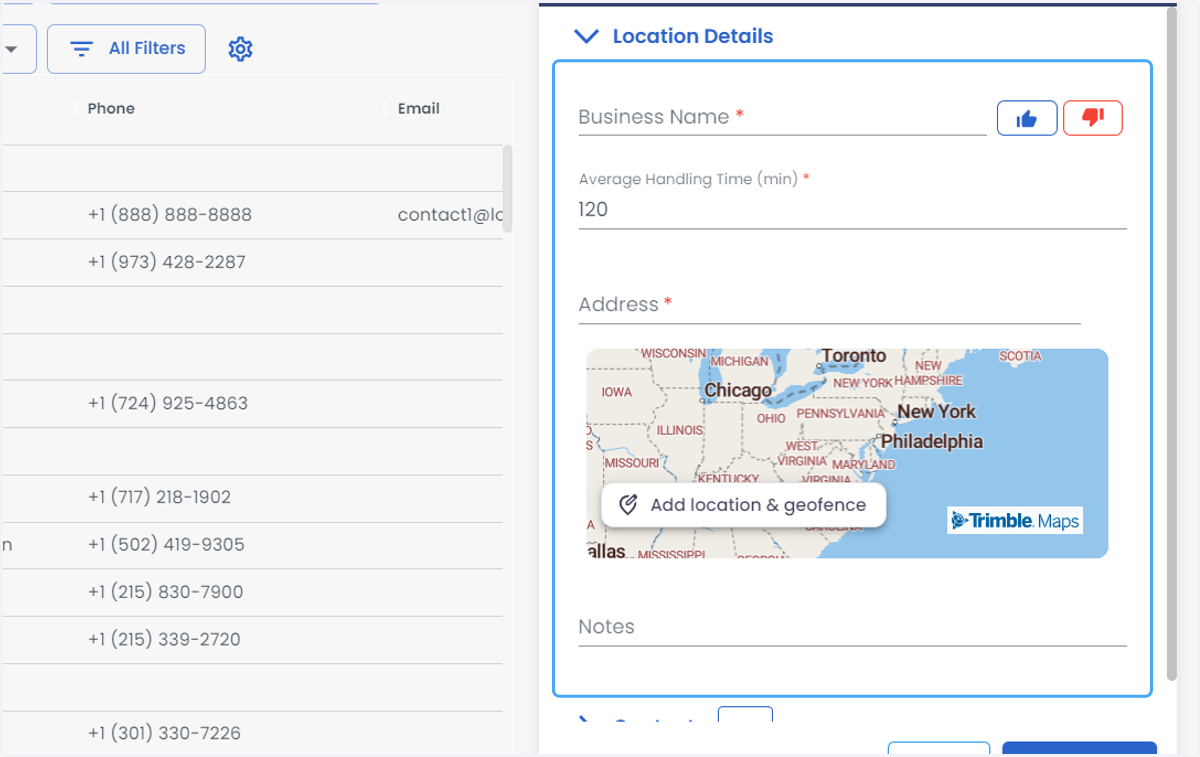1200x757 pixels.
Task: Select phone +1 (502) 419-9305
Action: coord(166,544)
